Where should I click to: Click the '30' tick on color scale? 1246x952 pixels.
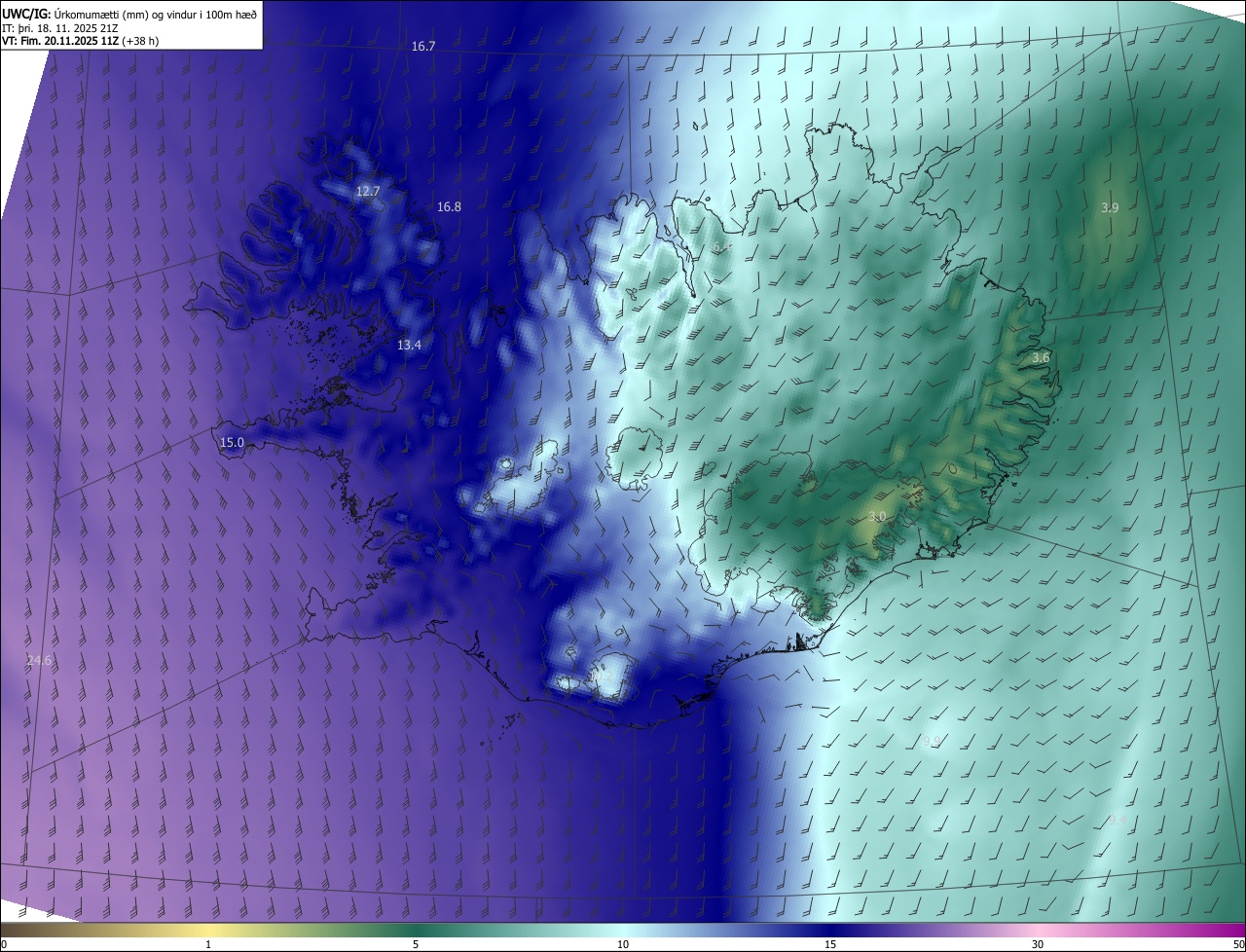coord(1038,944)
